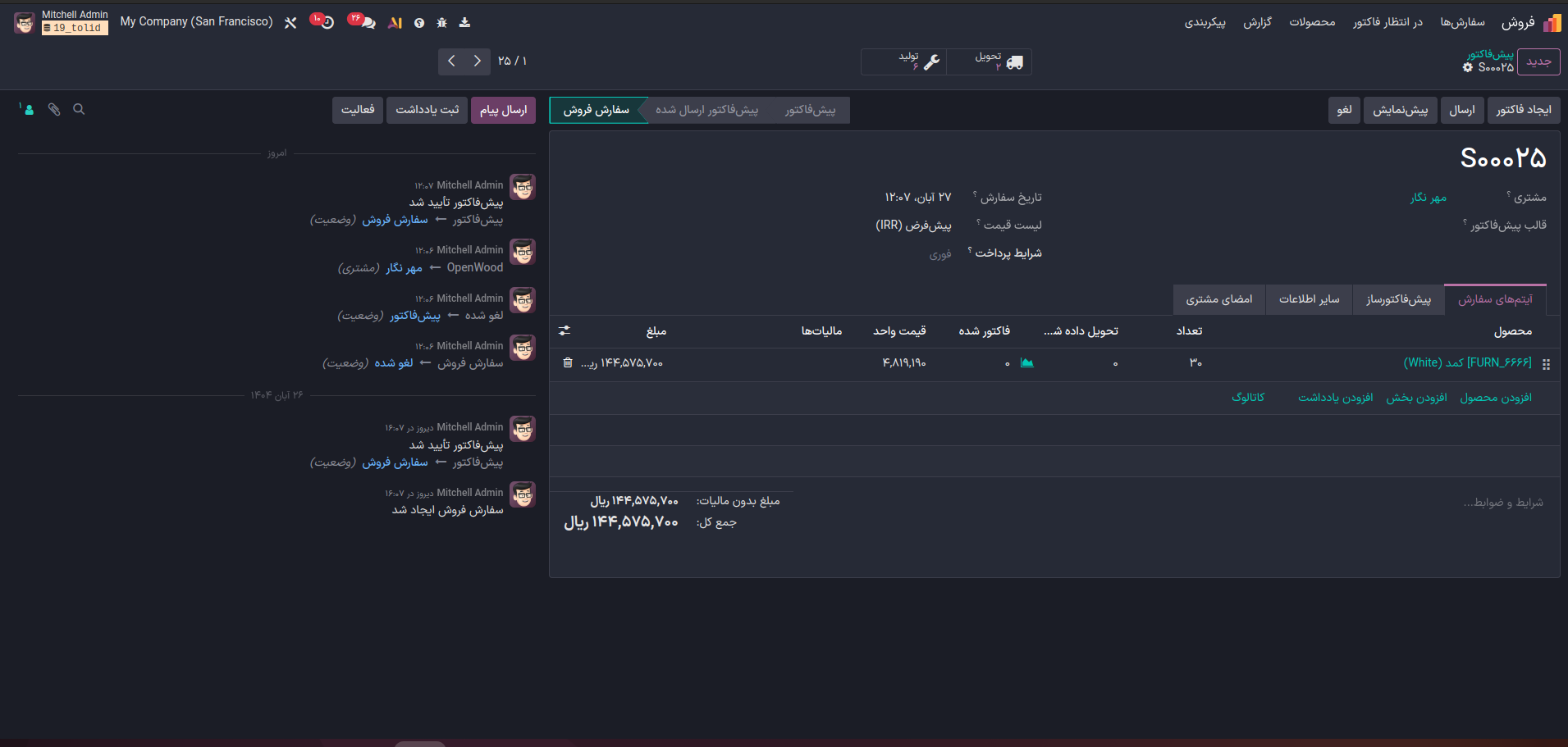Delete the FURN_6666 order line with the trash icon

coord(568,362)
